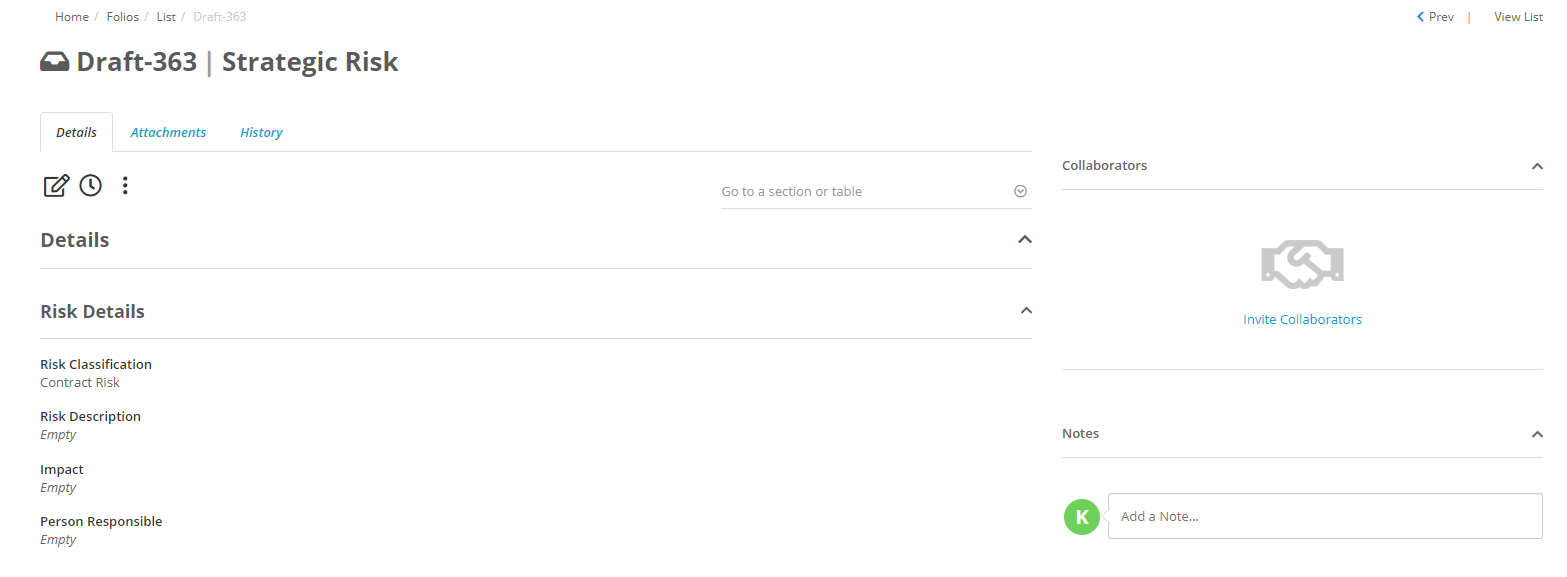
Task: Collapse the Risk Details section
Action: [x=1025, y=311]
